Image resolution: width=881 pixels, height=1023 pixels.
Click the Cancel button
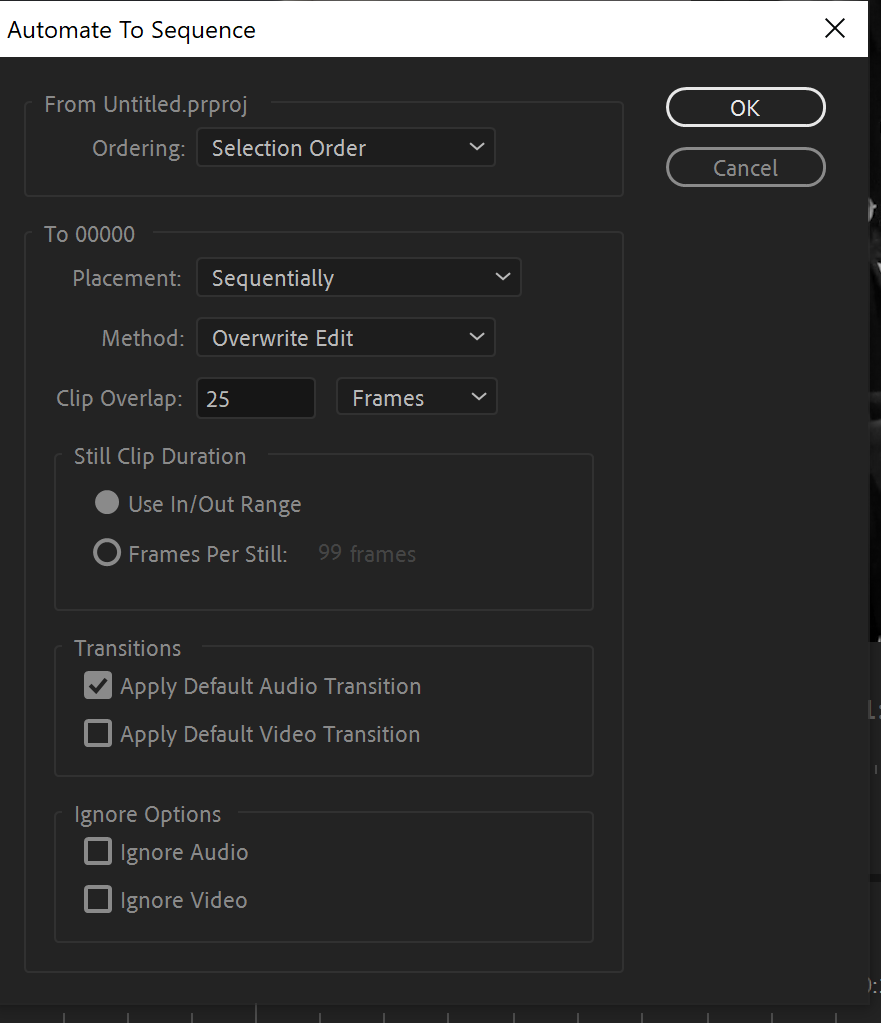pyautogui.click(x=745, y=168)
